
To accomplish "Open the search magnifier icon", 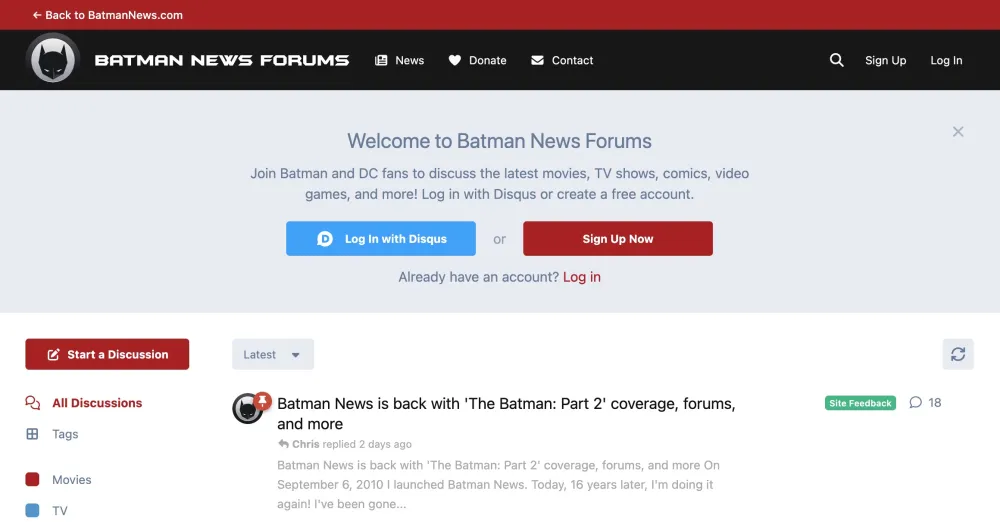I will pos(836,60).
